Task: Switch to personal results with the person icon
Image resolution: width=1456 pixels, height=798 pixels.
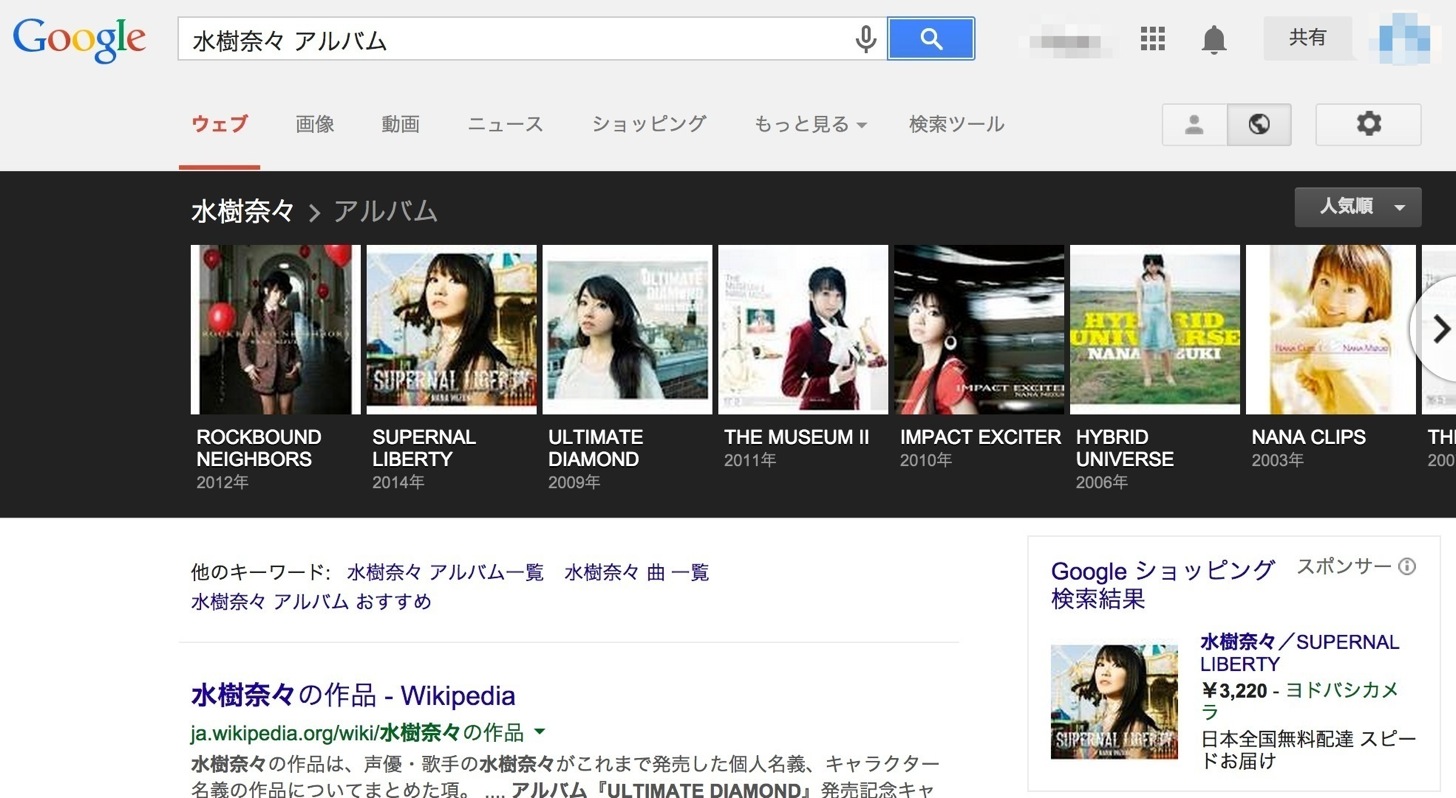Action: [x=1194, y=124]
